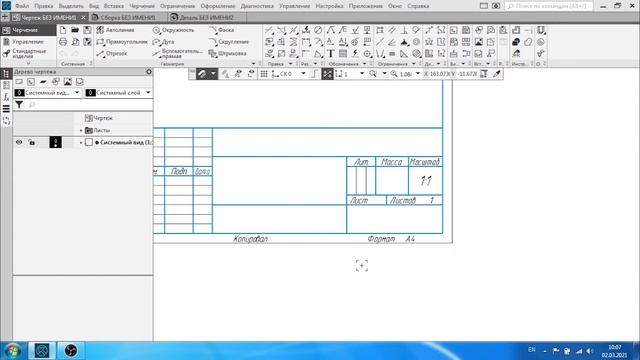Image resolution: width=640 pixels, height=360 pixels.
Task: Click the zoom window magnifier icon
Action: [373, 74]
